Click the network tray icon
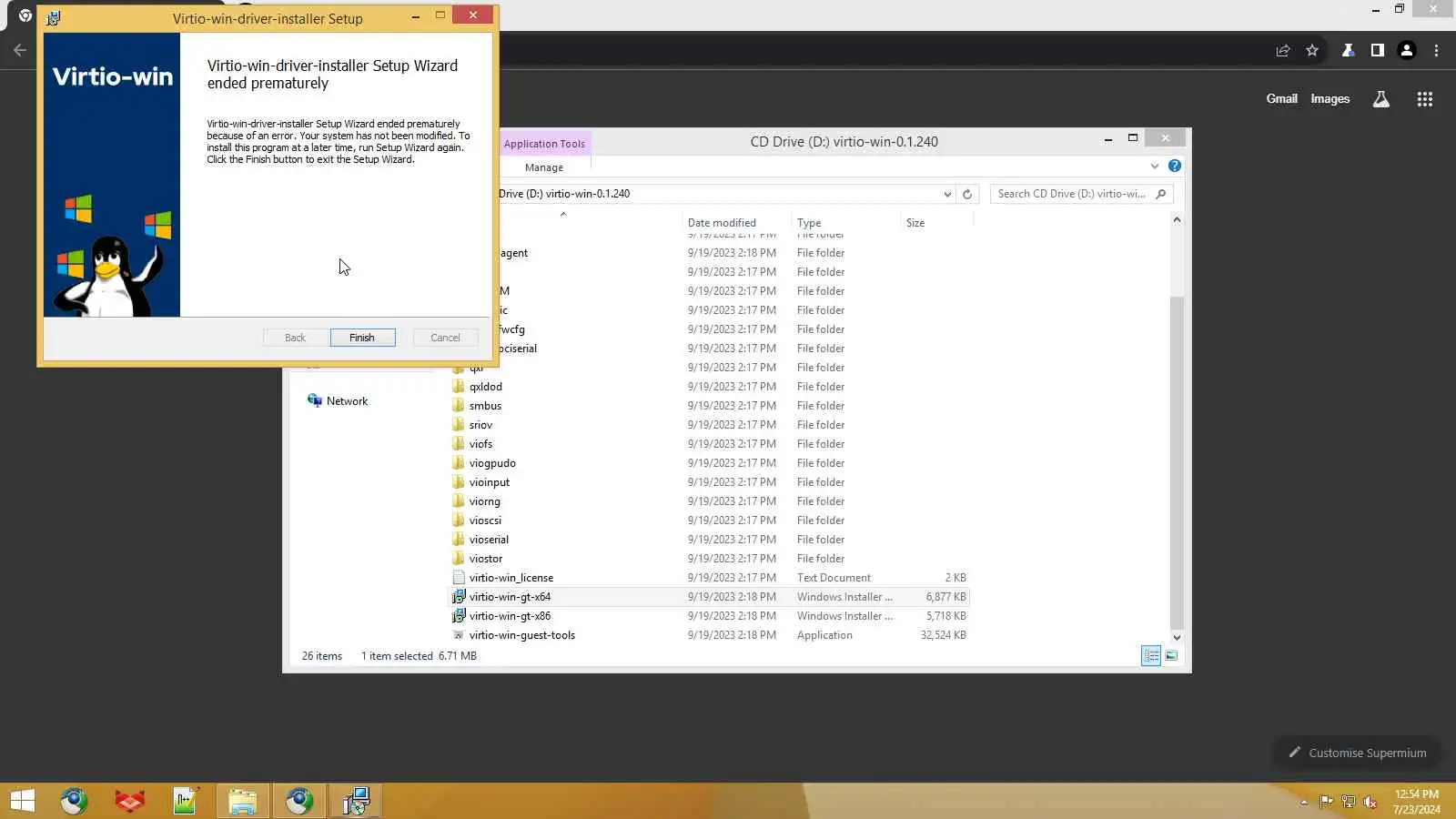The height and width of the screenshot is (819, 1456). click(1349, 802)
